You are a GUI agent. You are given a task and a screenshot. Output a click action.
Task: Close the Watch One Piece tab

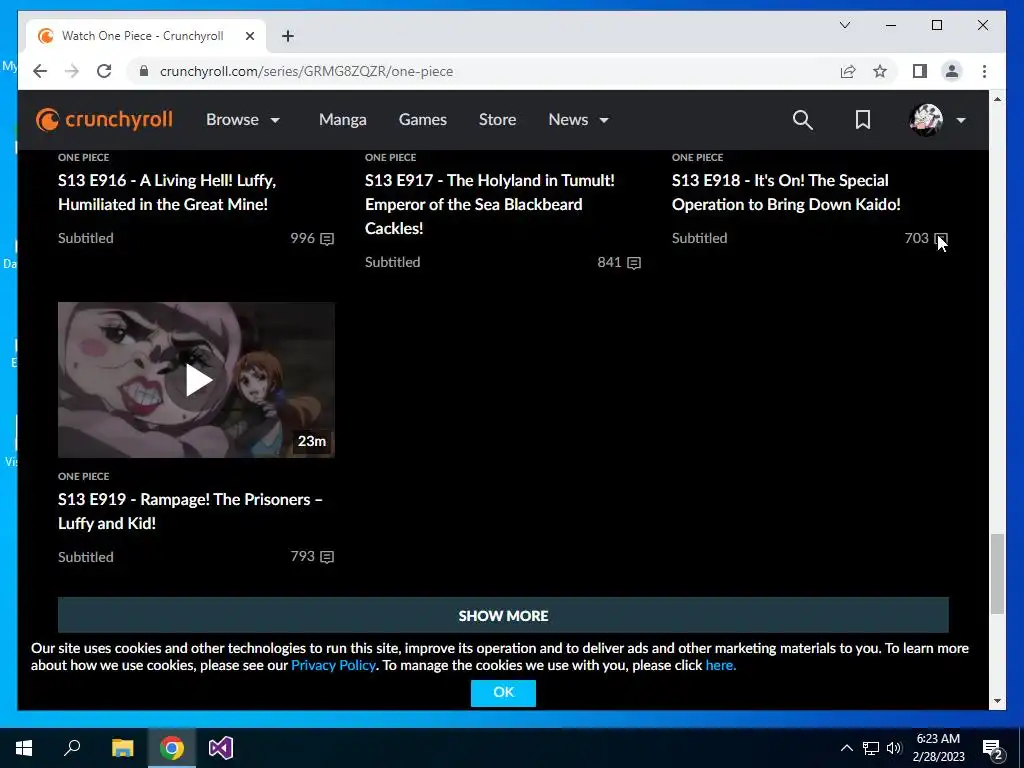pyautogui.click(x=249, y=36)
